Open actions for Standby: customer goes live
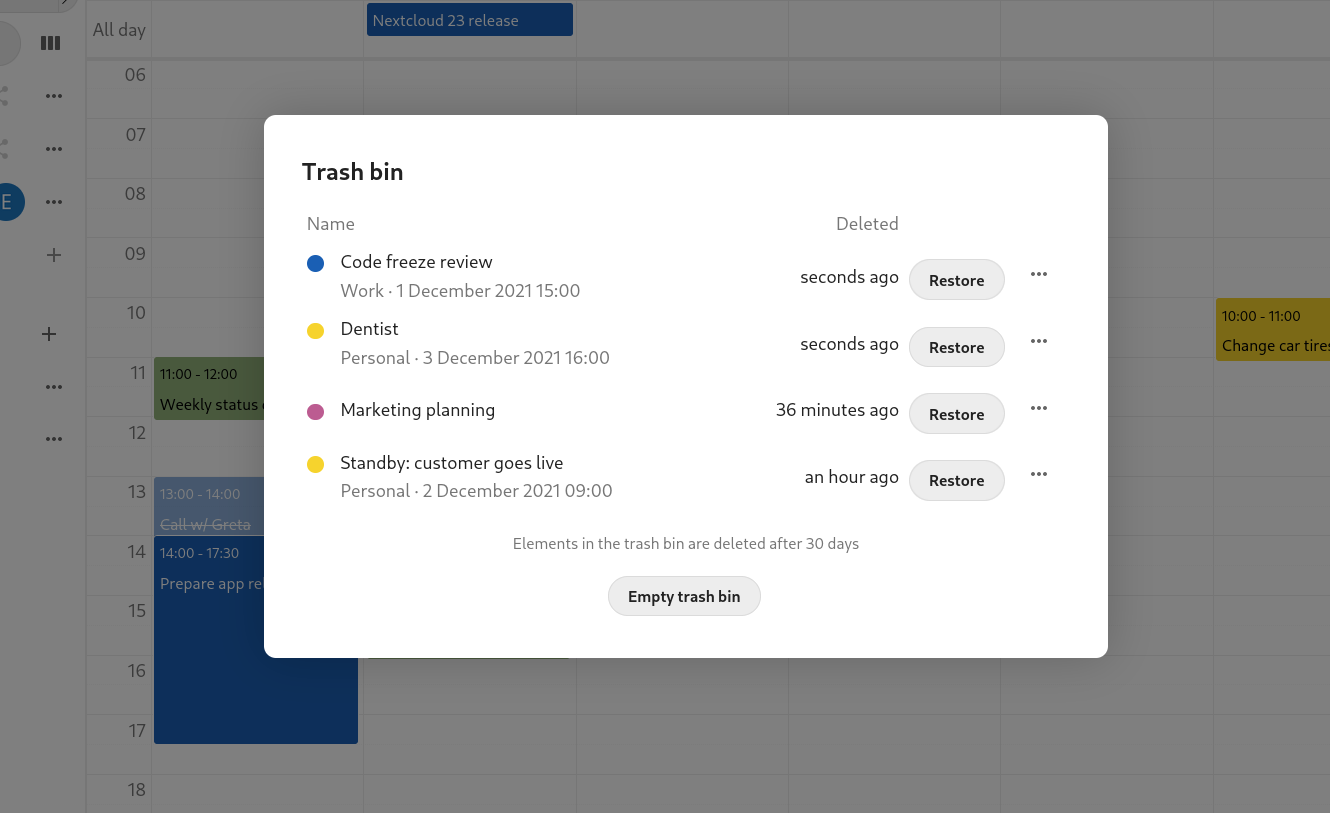 pos(1038,474)
